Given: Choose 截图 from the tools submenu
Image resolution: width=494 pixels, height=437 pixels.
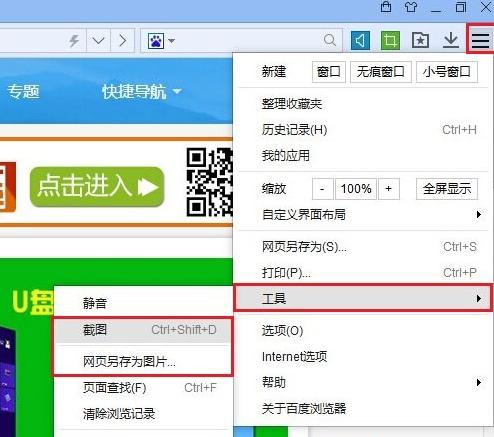Looking at the screenshot, I should pos(143,330).
